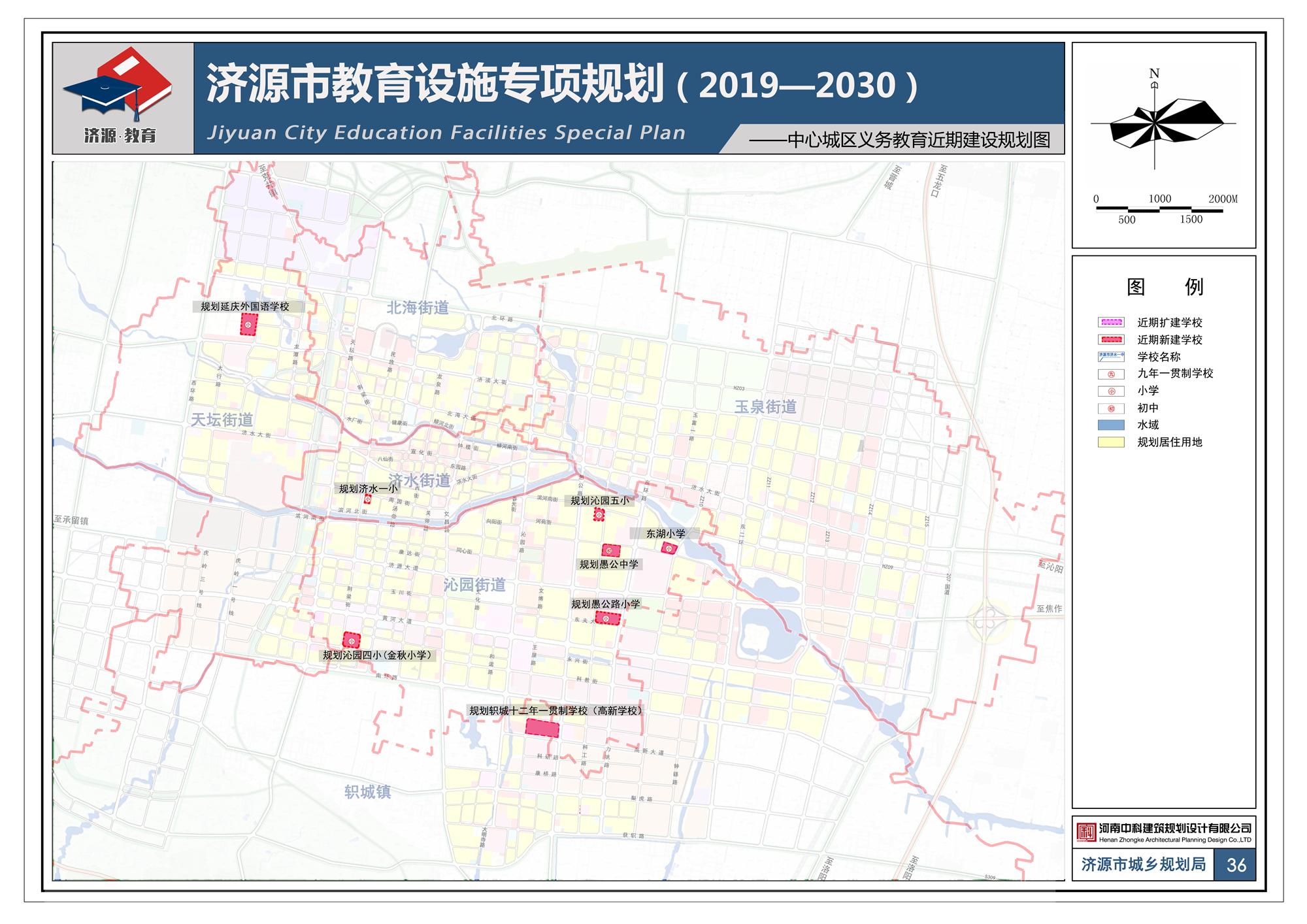
Task: Click the 规划愚公中学 school marker
Action: (x=611, y=550)
